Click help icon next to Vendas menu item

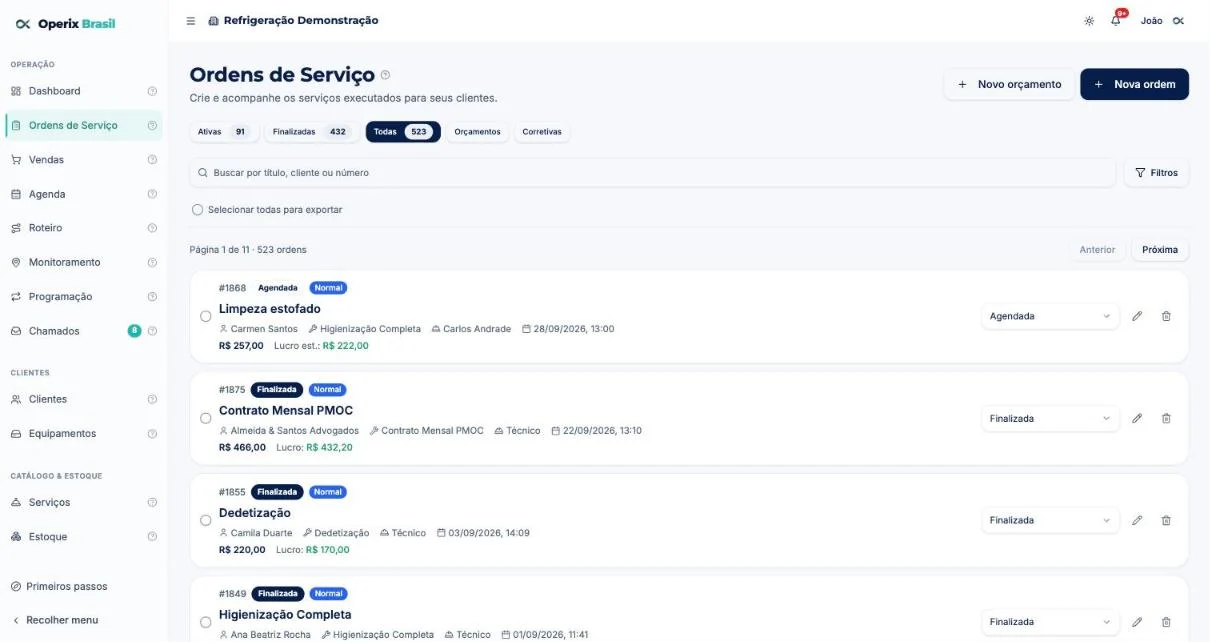point(152,160)
